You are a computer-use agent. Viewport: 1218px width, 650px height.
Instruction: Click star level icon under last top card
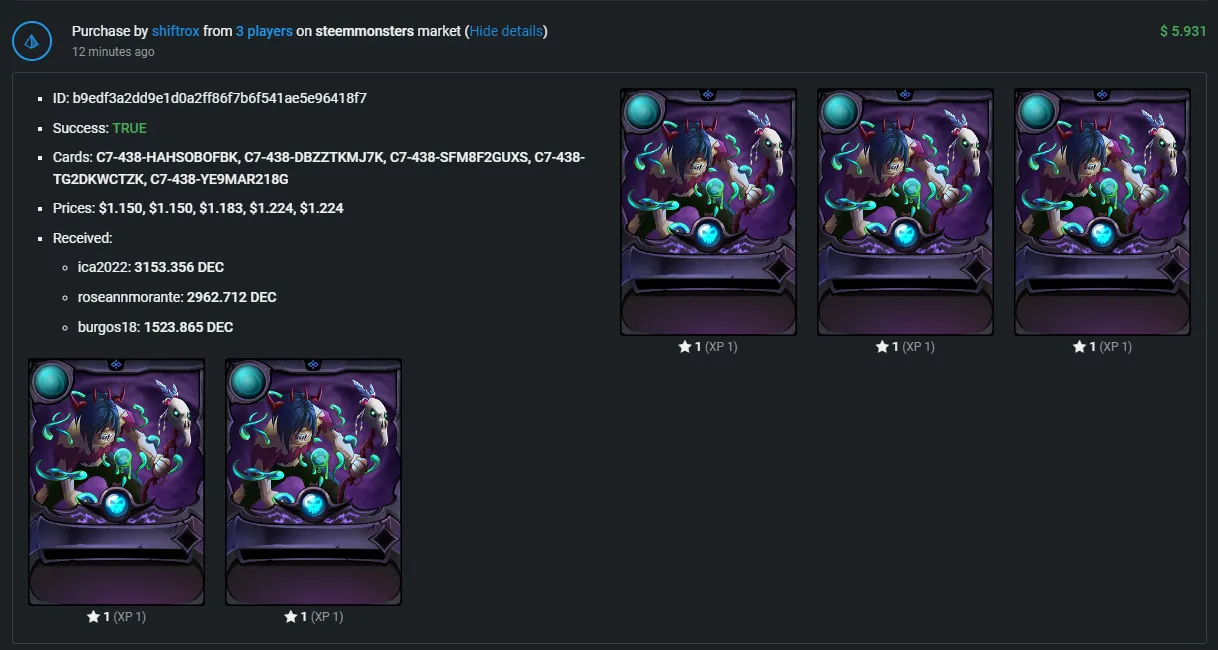pyautogui.click(x=1079, y=347)
